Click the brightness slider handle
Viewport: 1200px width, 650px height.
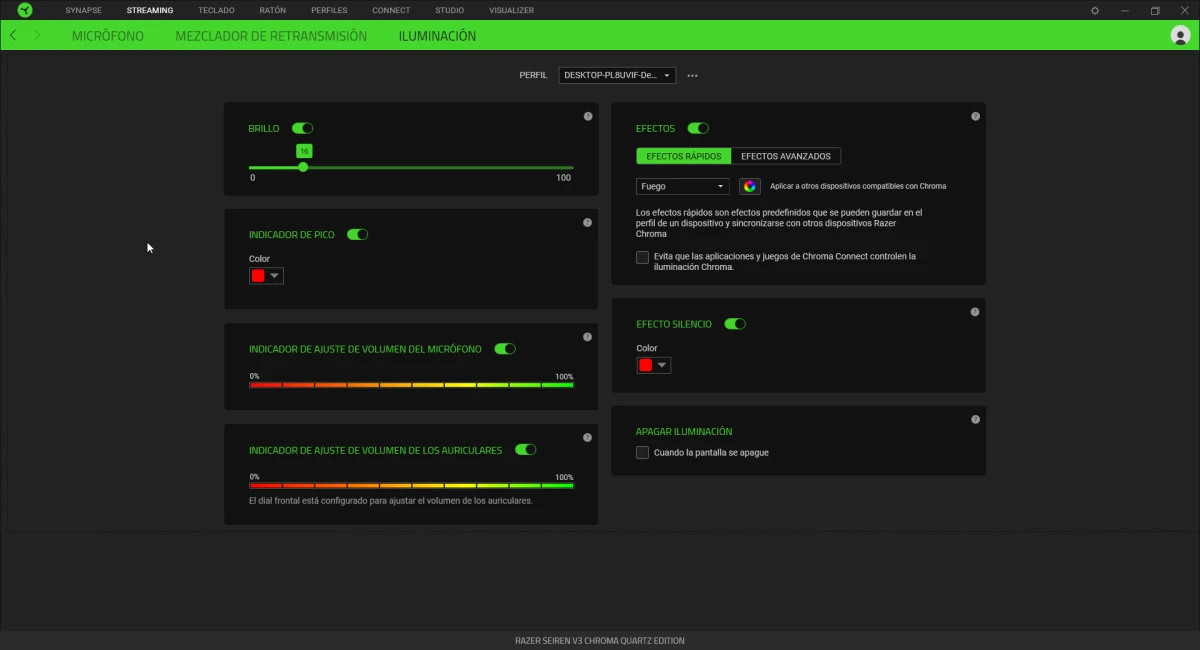[x=303, y=167]
